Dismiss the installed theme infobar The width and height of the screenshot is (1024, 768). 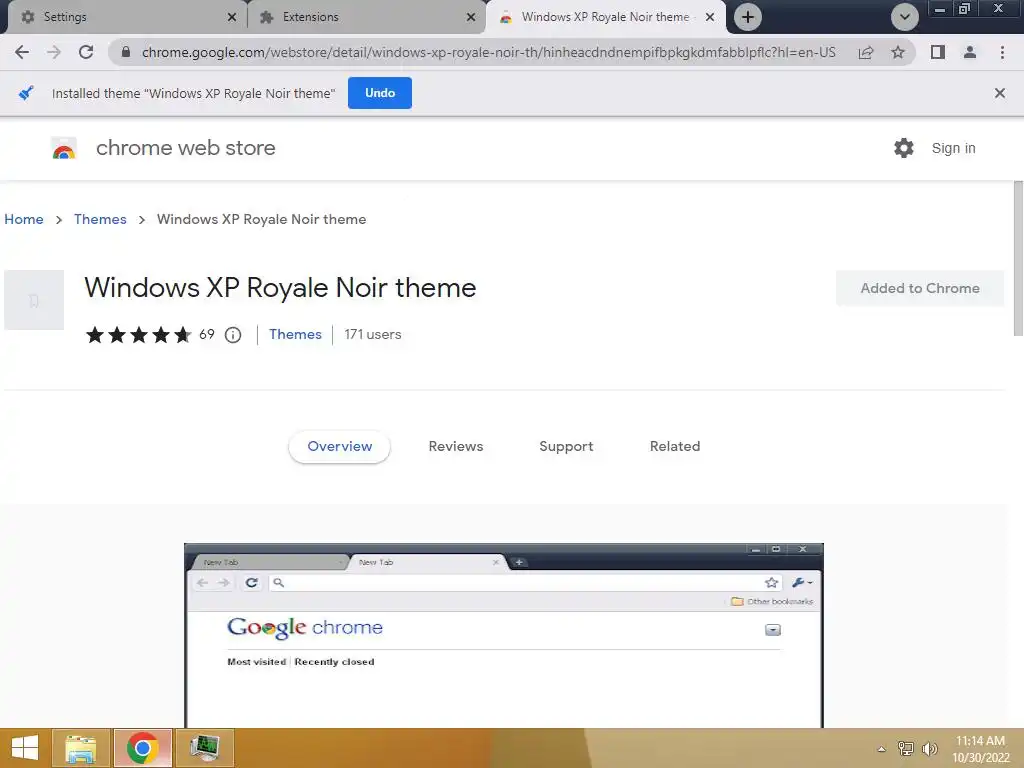[999, 93]
